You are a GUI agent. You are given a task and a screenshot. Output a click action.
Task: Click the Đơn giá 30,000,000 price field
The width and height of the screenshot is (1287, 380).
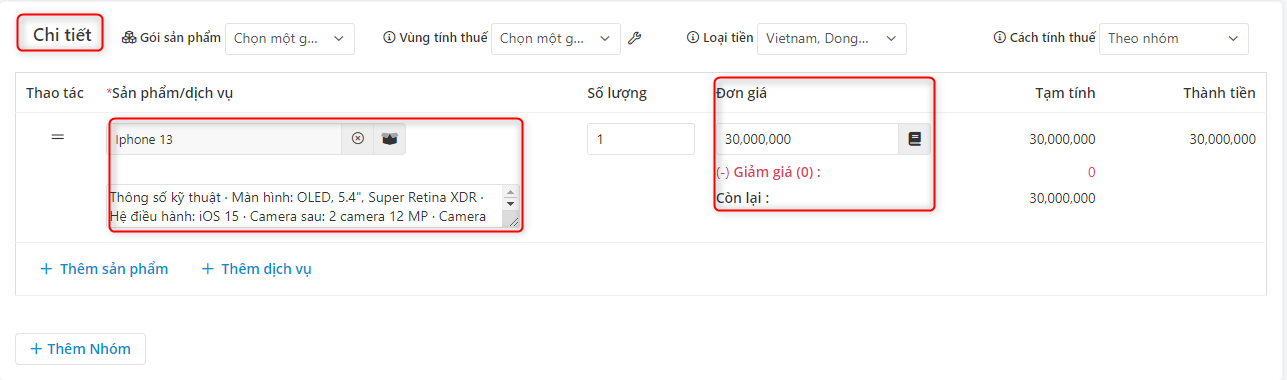(807, 139)
